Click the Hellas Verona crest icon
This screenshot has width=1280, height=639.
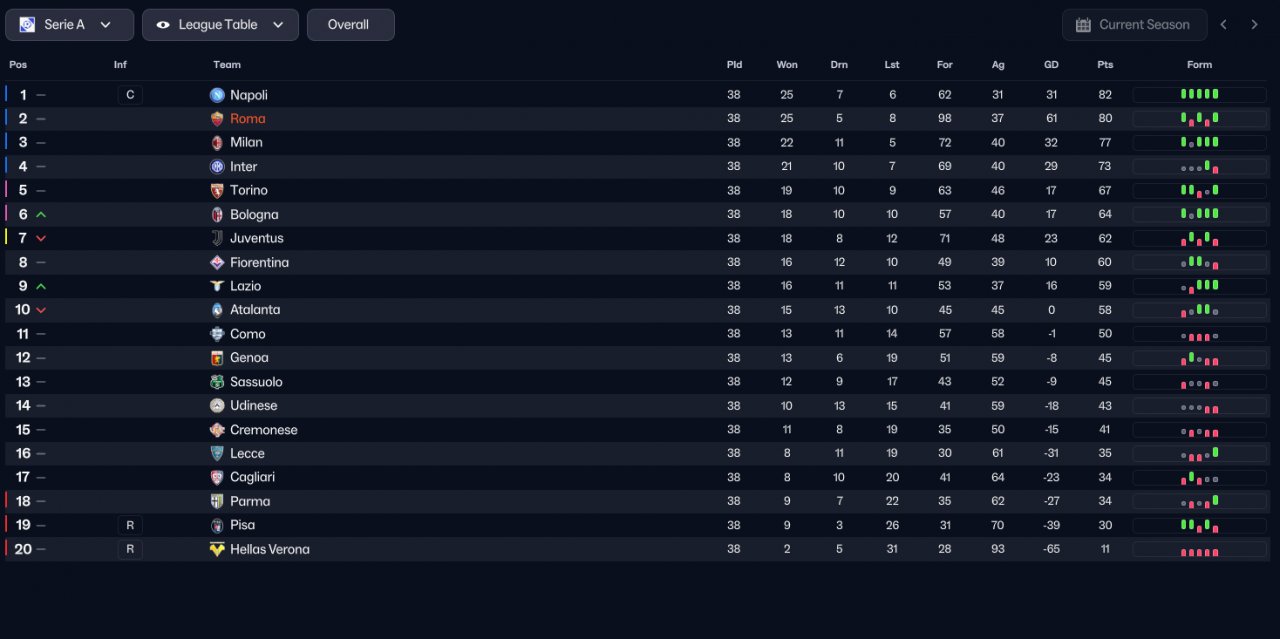pos(217,549)
